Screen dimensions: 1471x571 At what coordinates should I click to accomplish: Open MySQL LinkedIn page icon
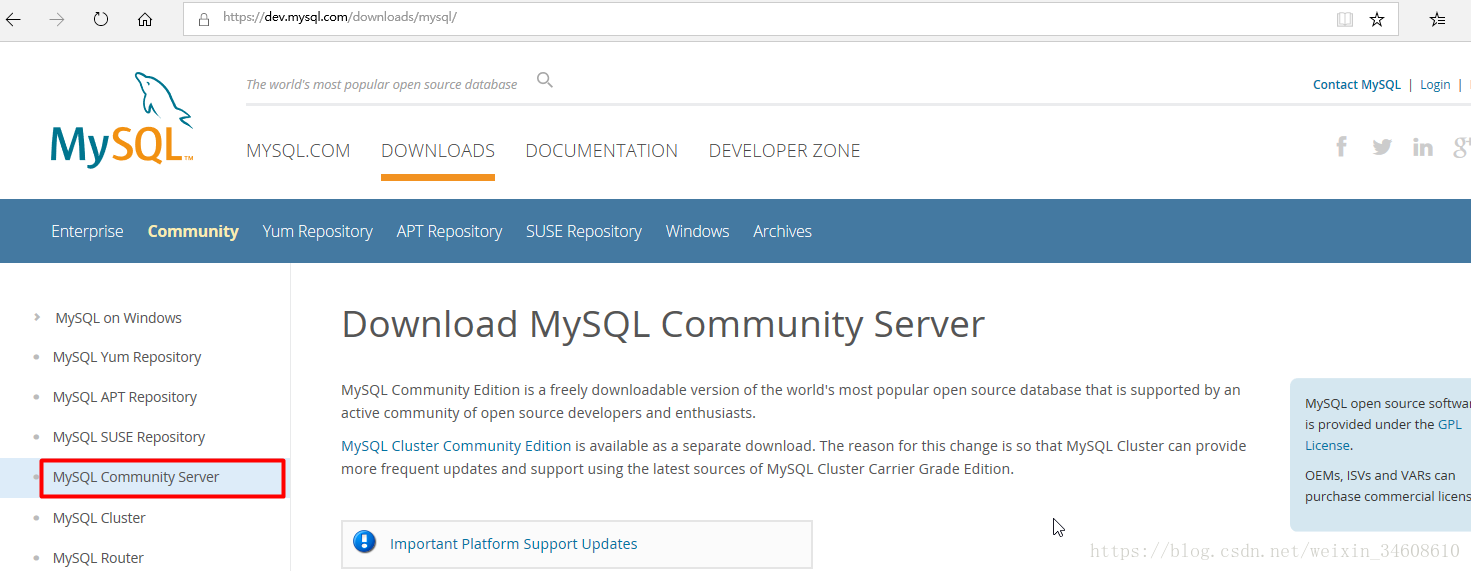[x=1423, y=147]
